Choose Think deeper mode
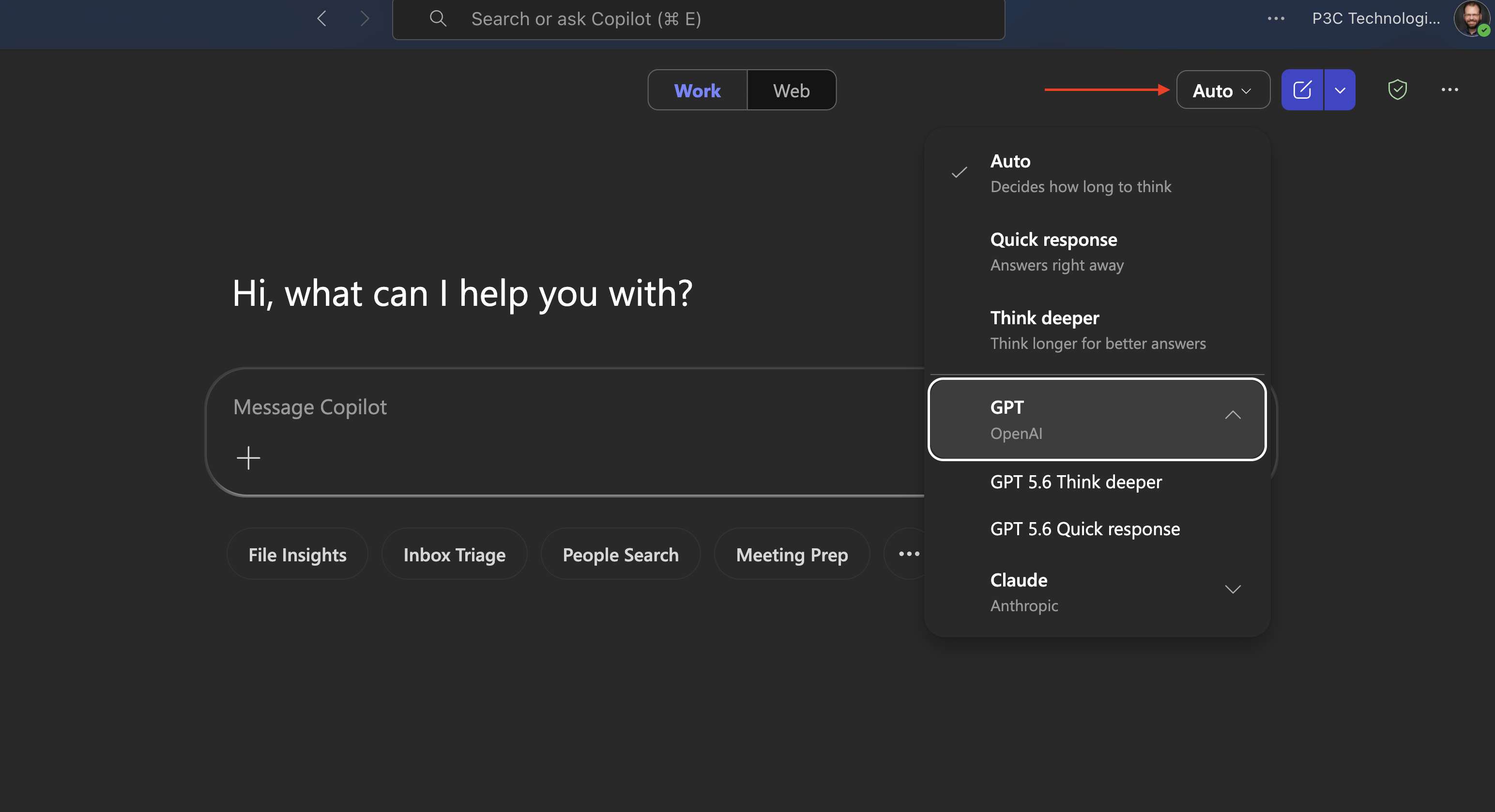This screenshot has height=812, width=1495. (1097, 330)
